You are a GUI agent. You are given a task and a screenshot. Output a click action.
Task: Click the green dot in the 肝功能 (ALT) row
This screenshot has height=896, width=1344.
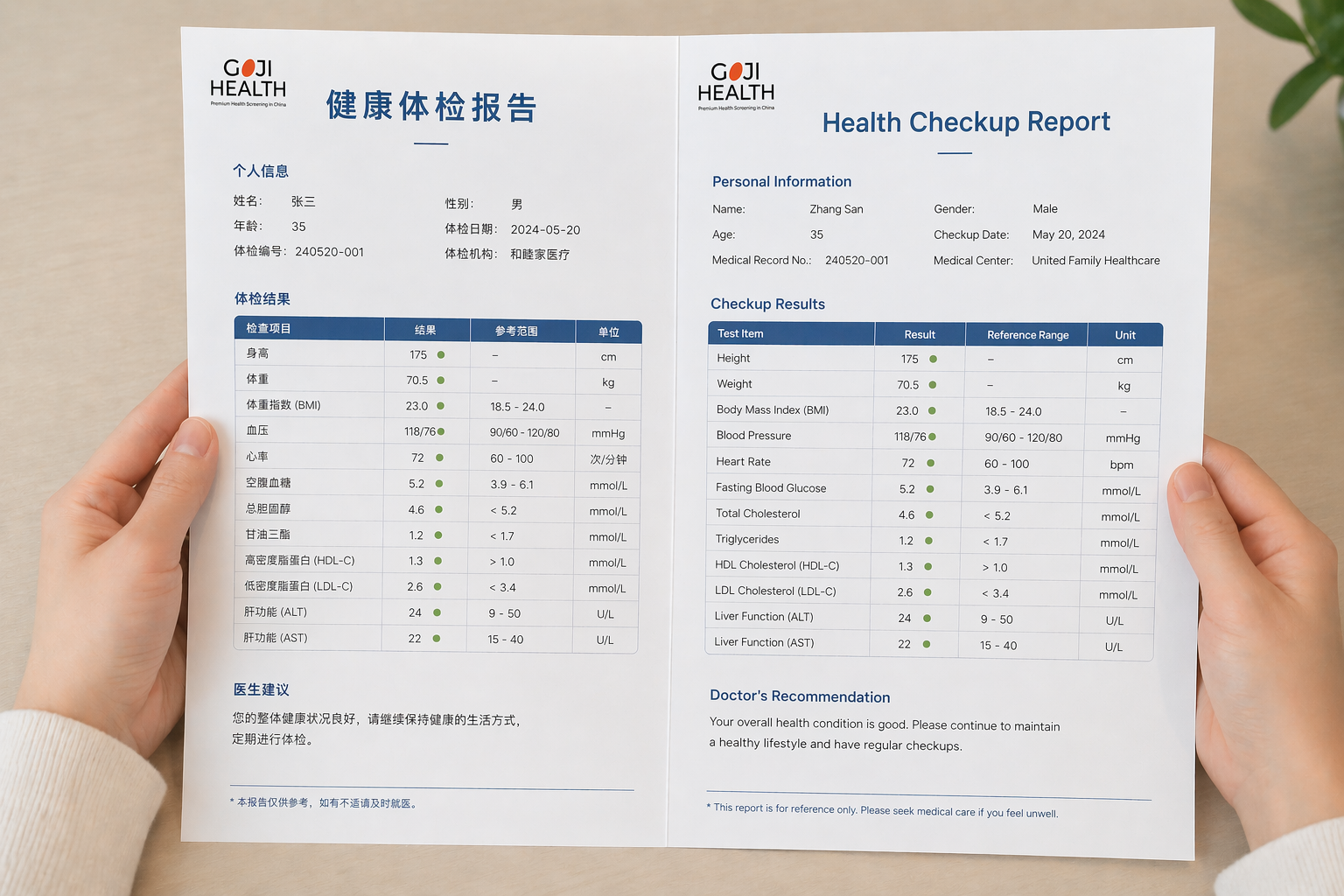[x=437, y=612]
